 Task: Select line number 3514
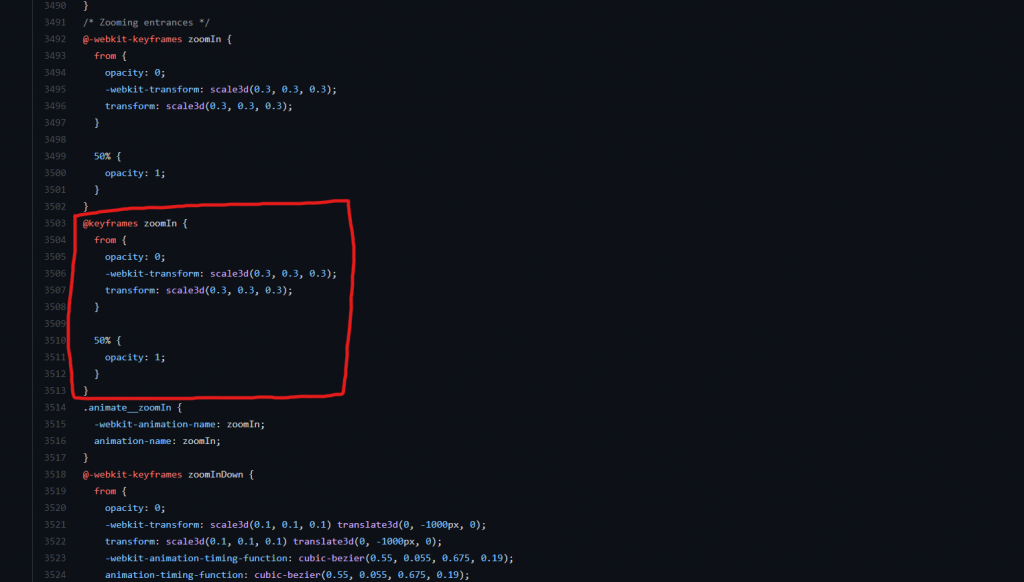56,407
